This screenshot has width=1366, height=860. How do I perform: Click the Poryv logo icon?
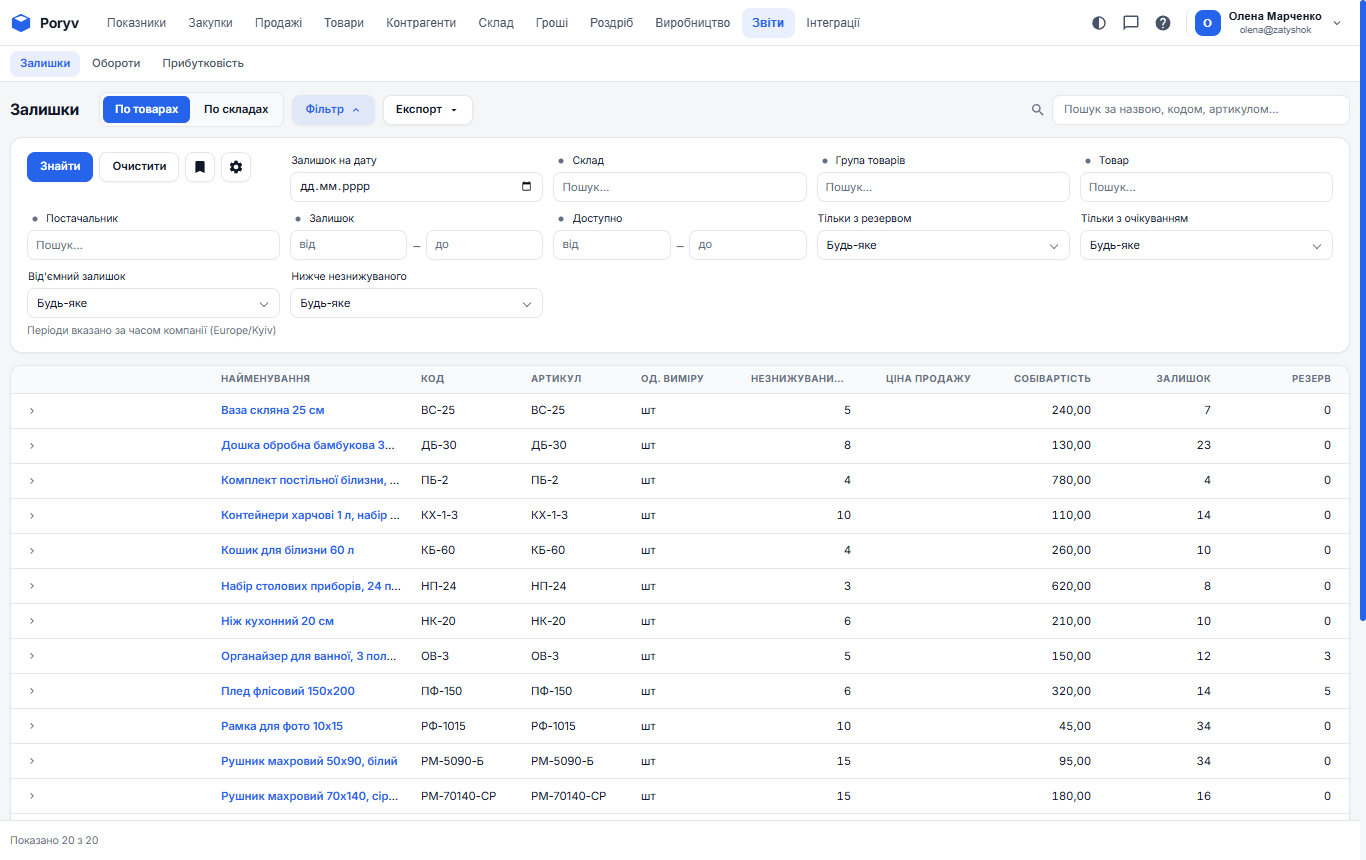tap(21, 23)
